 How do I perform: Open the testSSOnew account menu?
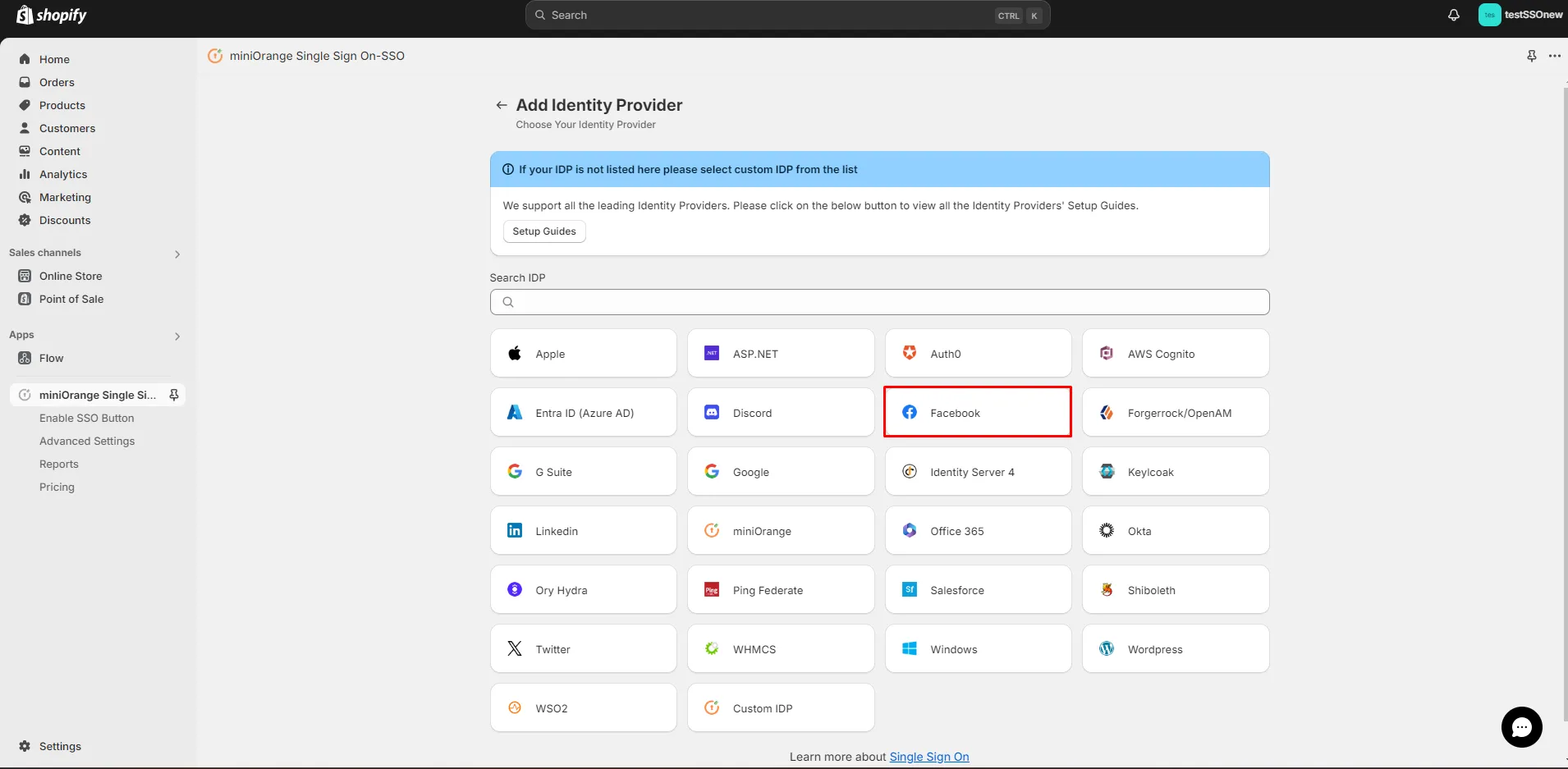pos(1521,15)
